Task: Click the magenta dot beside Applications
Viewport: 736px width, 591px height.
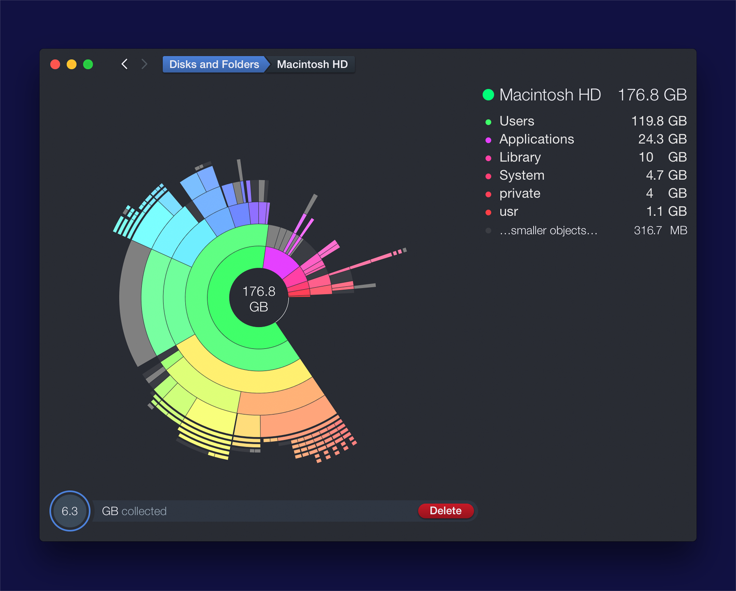Action: click(488, 140)
